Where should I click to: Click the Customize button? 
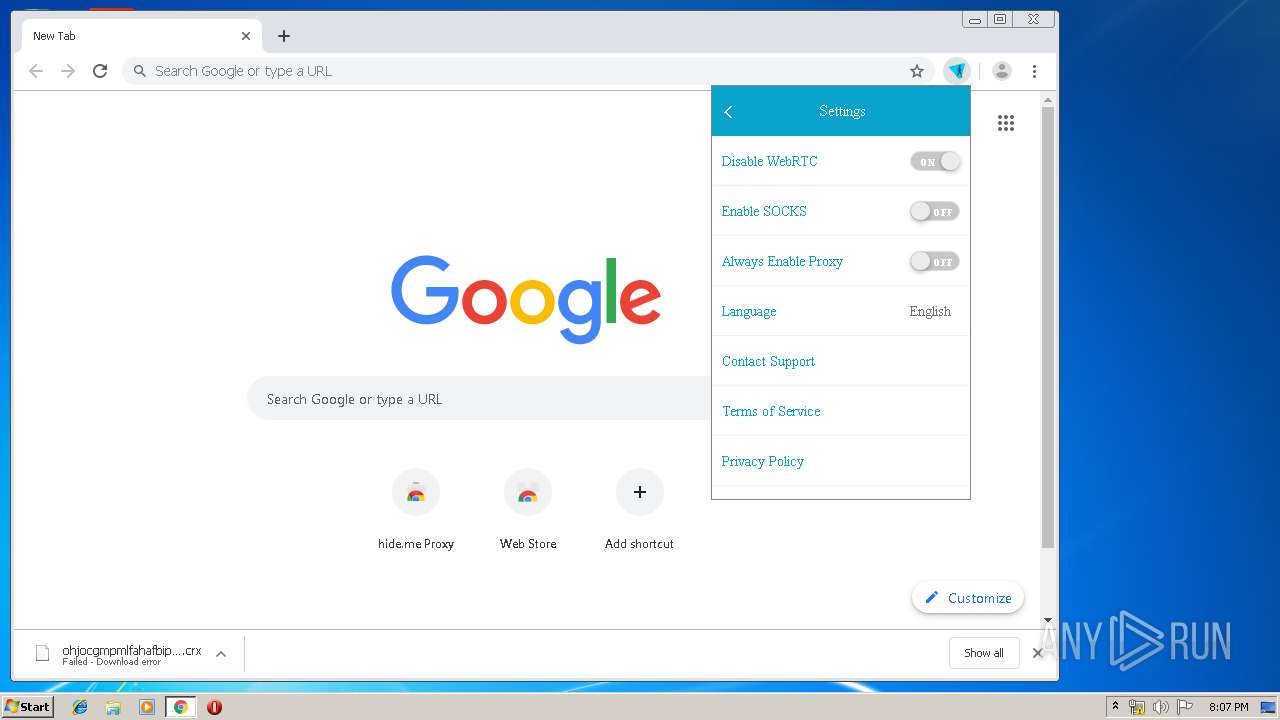click(968, 598)
